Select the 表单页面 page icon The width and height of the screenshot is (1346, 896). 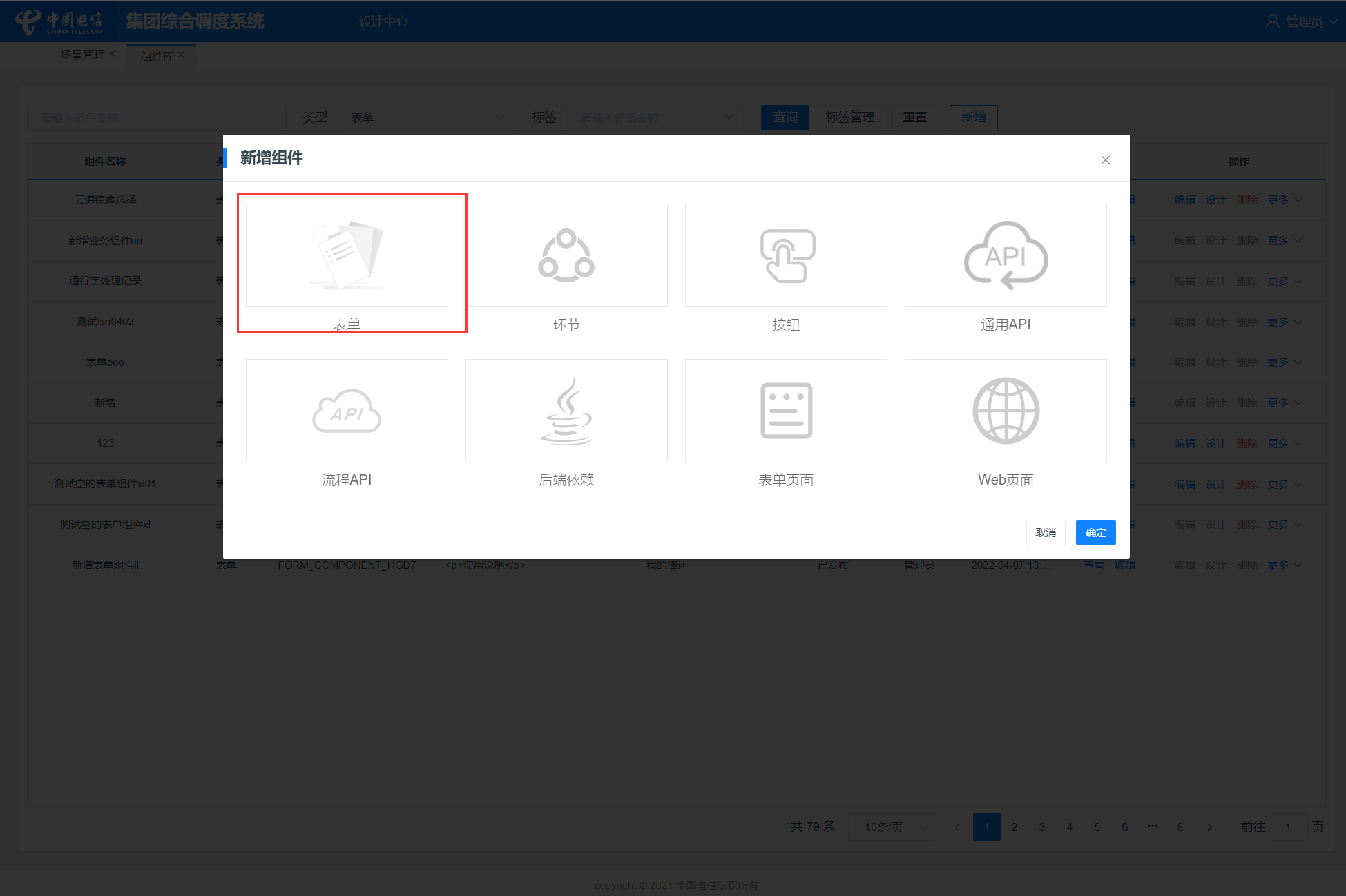coord(786,411)
